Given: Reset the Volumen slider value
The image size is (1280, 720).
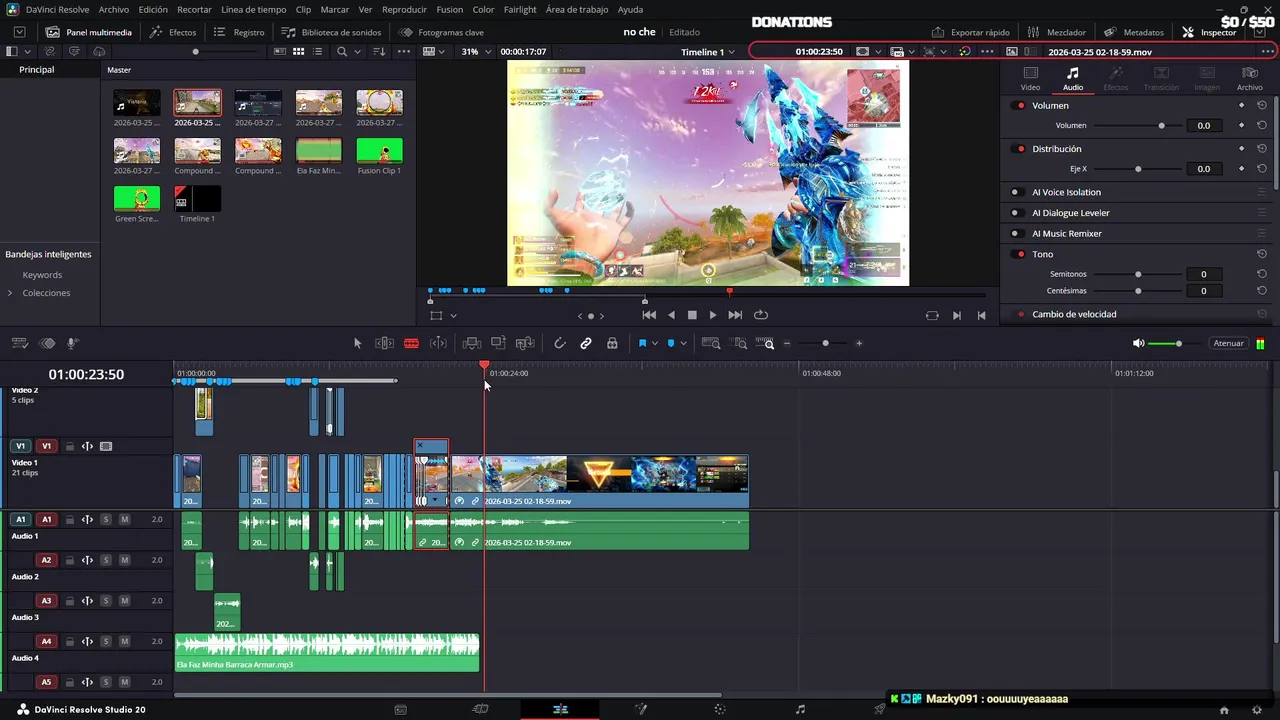Looking at the screenshot, I should click(x=1262, y=126).
